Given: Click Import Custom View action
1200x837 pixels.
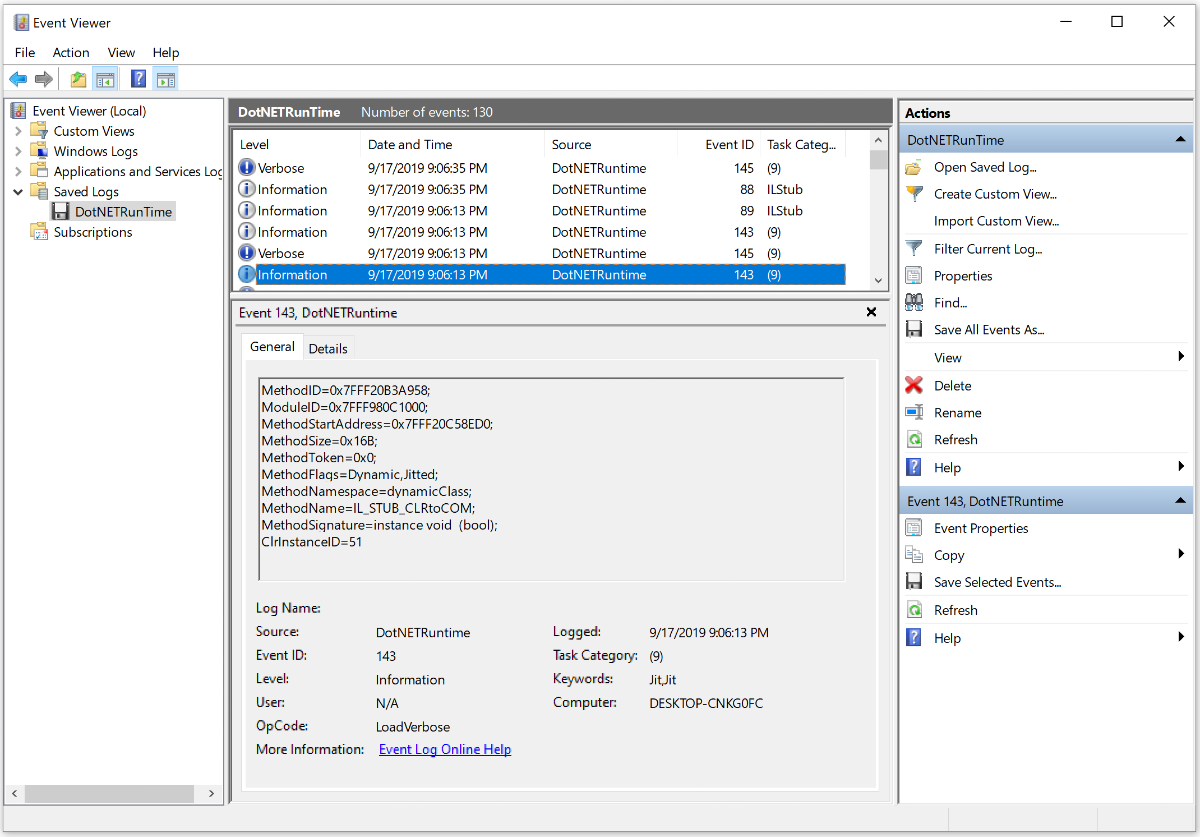Looking at the screenshot, I should (996, 221).
